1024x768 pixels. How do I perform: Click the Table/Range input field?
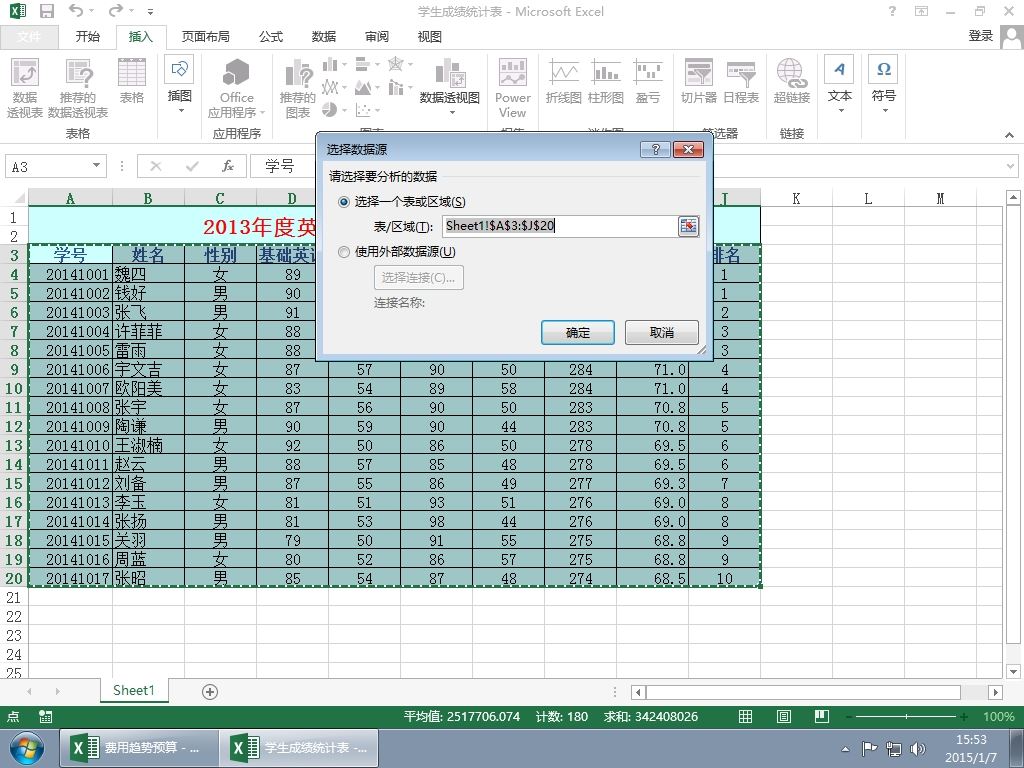tap(560, 226)
